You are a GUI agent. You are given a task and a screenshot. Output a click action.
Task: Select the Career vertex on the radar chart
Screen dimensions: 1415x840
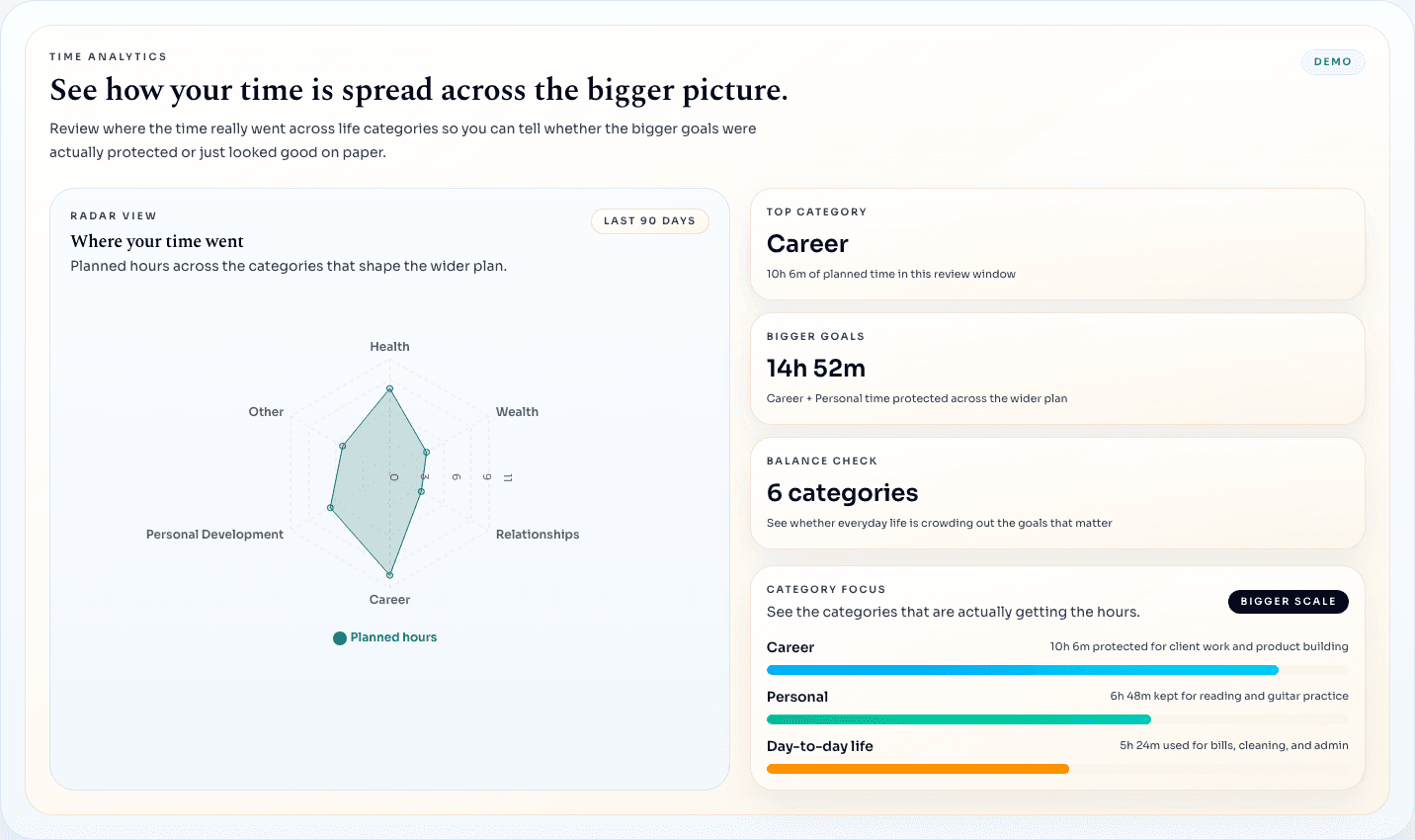[389, 574]
